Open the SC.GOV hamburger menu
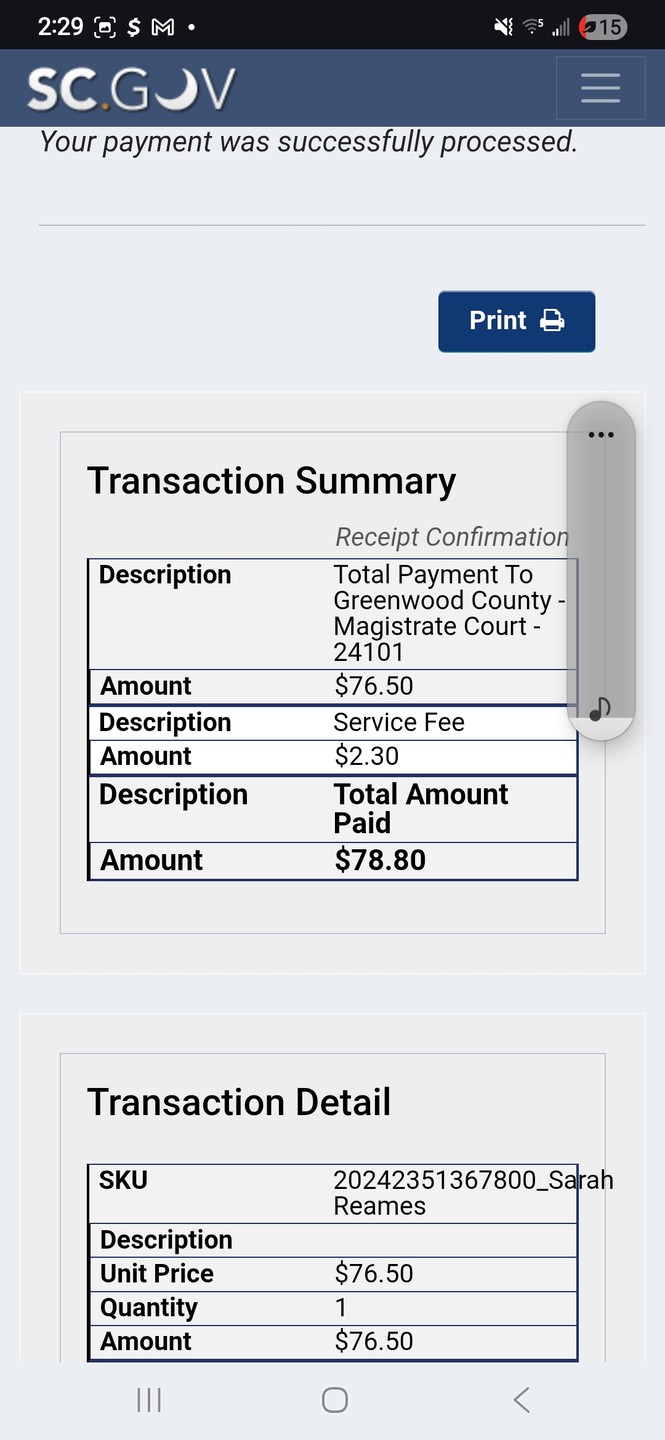The height and width of the screenshot is (1440, 665). pos(600,89)
